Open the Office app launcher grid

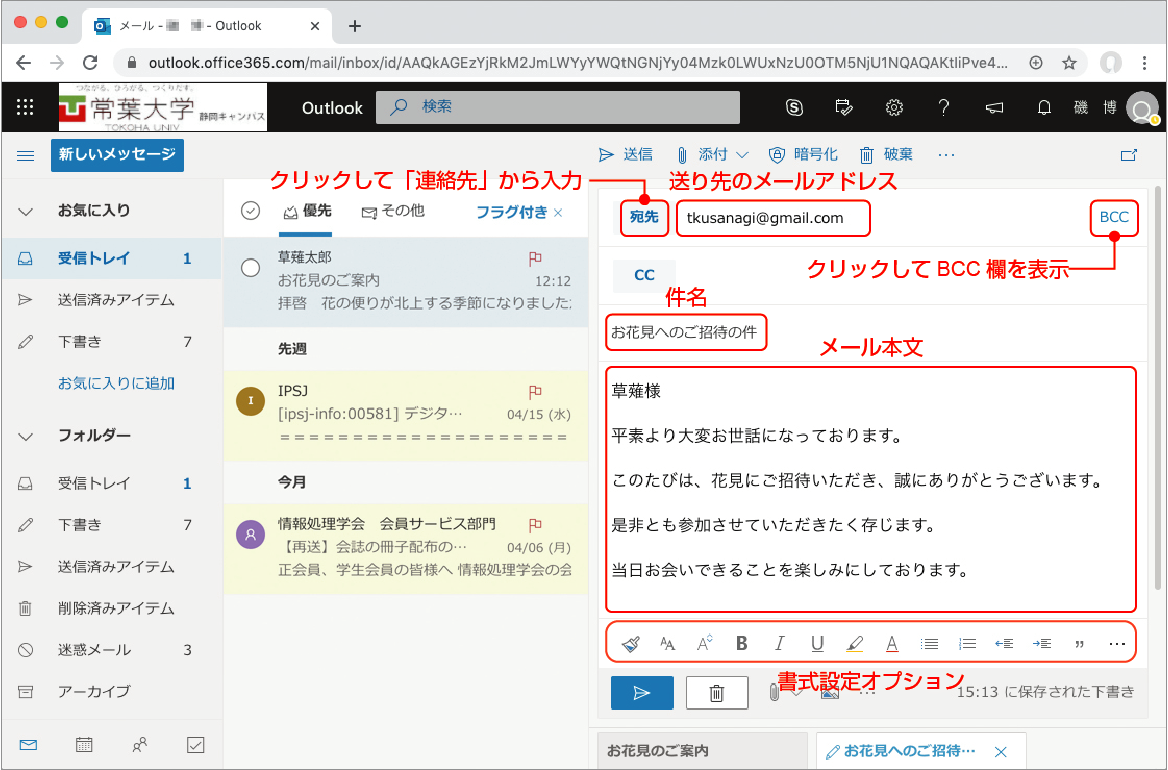(26, 108)
